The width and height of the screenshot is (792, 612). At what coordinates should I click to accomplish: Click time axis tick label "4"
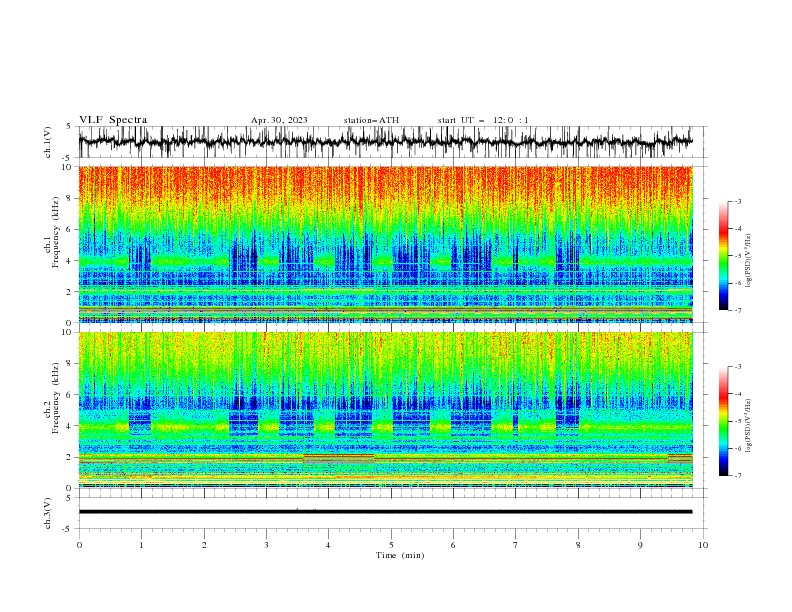pyautogui.click(x=329, y=545)
